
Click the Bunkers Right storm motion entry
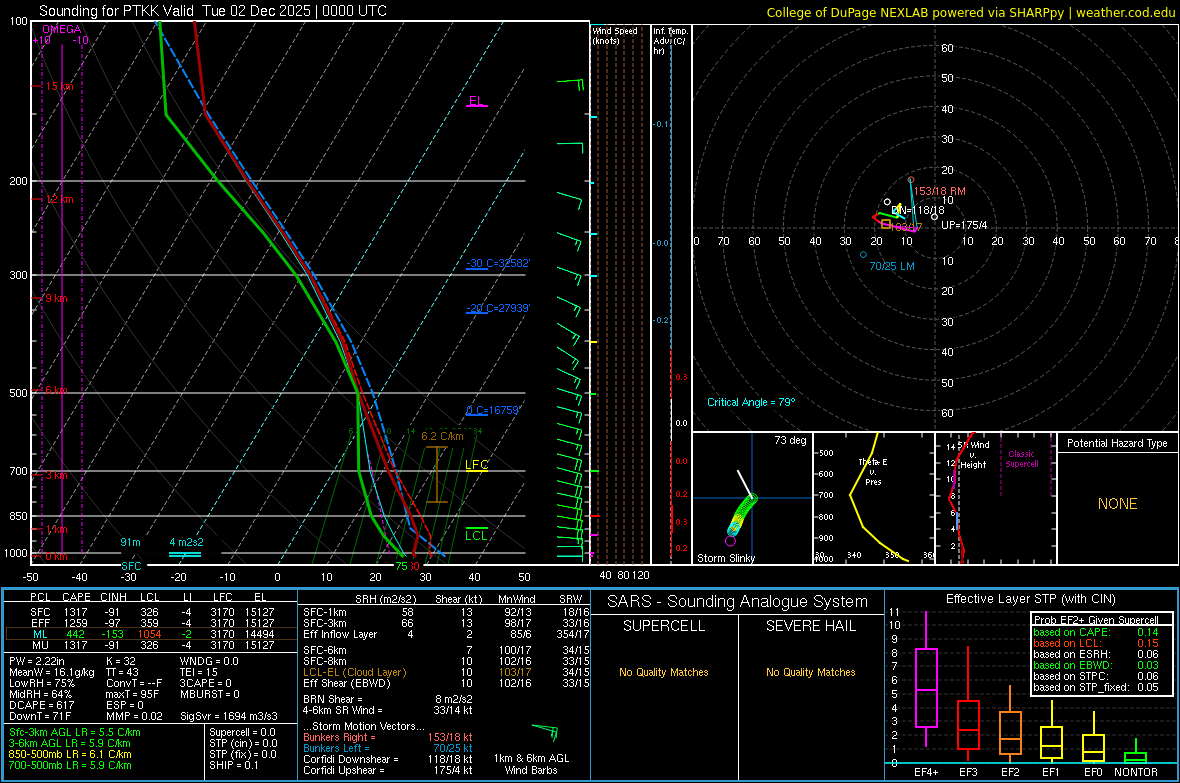point(388,737)
